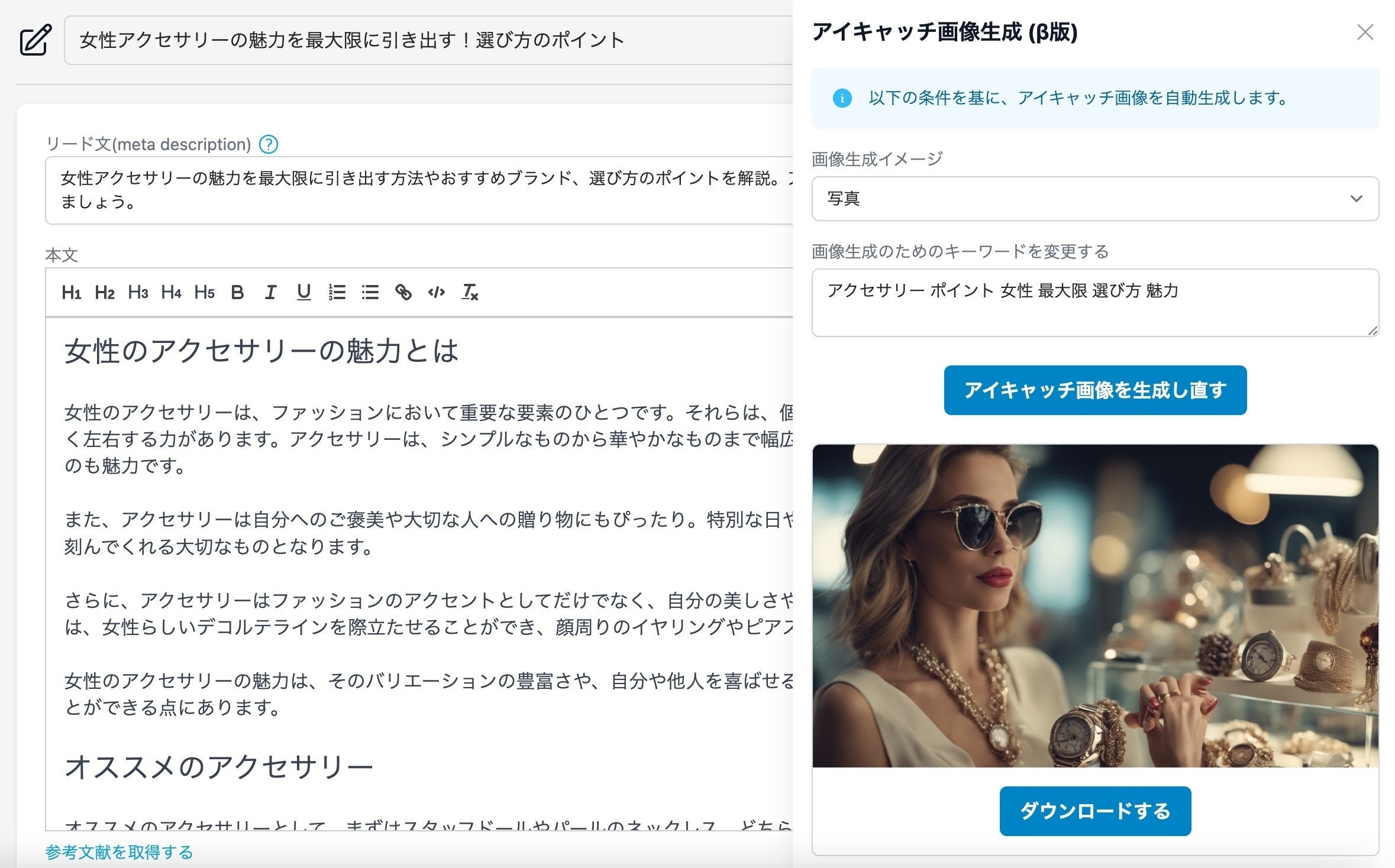Apply H2 heading format
Image resolution: width=1395 pixels, height=868 pixels.
(104, 292)
